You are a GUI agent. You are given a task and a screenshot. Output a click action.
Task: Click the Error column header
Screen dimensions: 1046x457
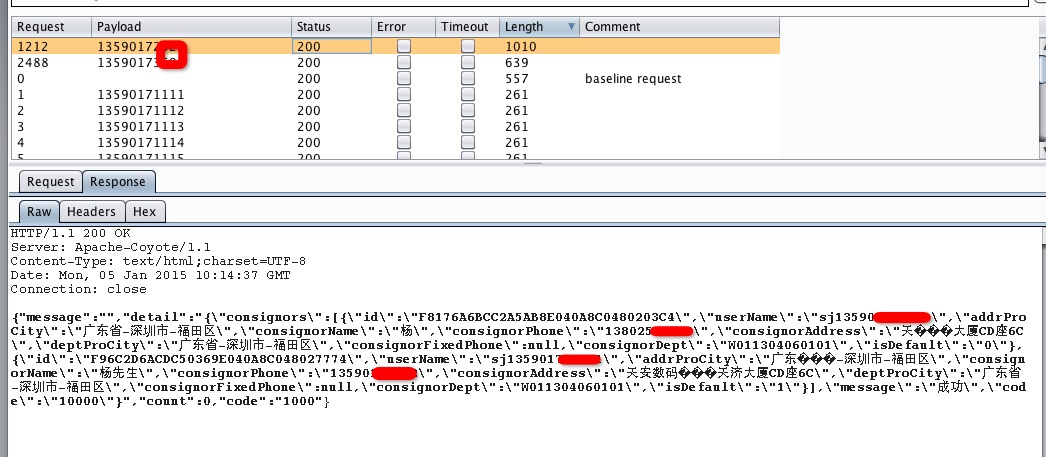pos(404,27)
